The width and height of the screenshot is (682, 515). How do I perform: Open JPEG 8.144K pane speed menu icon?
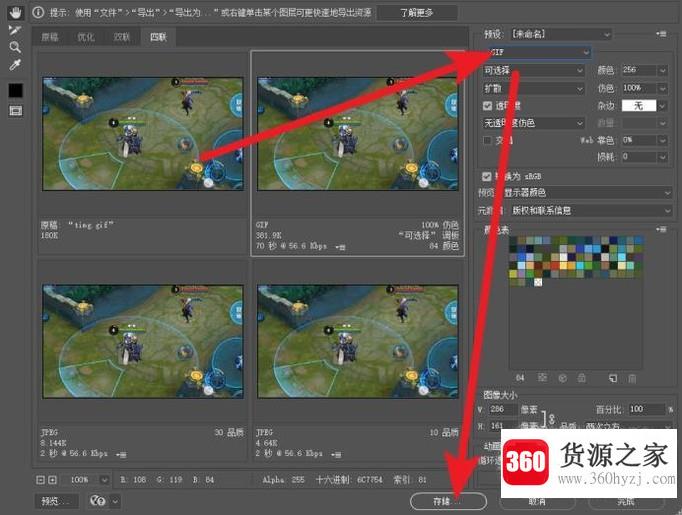point(121,454)
